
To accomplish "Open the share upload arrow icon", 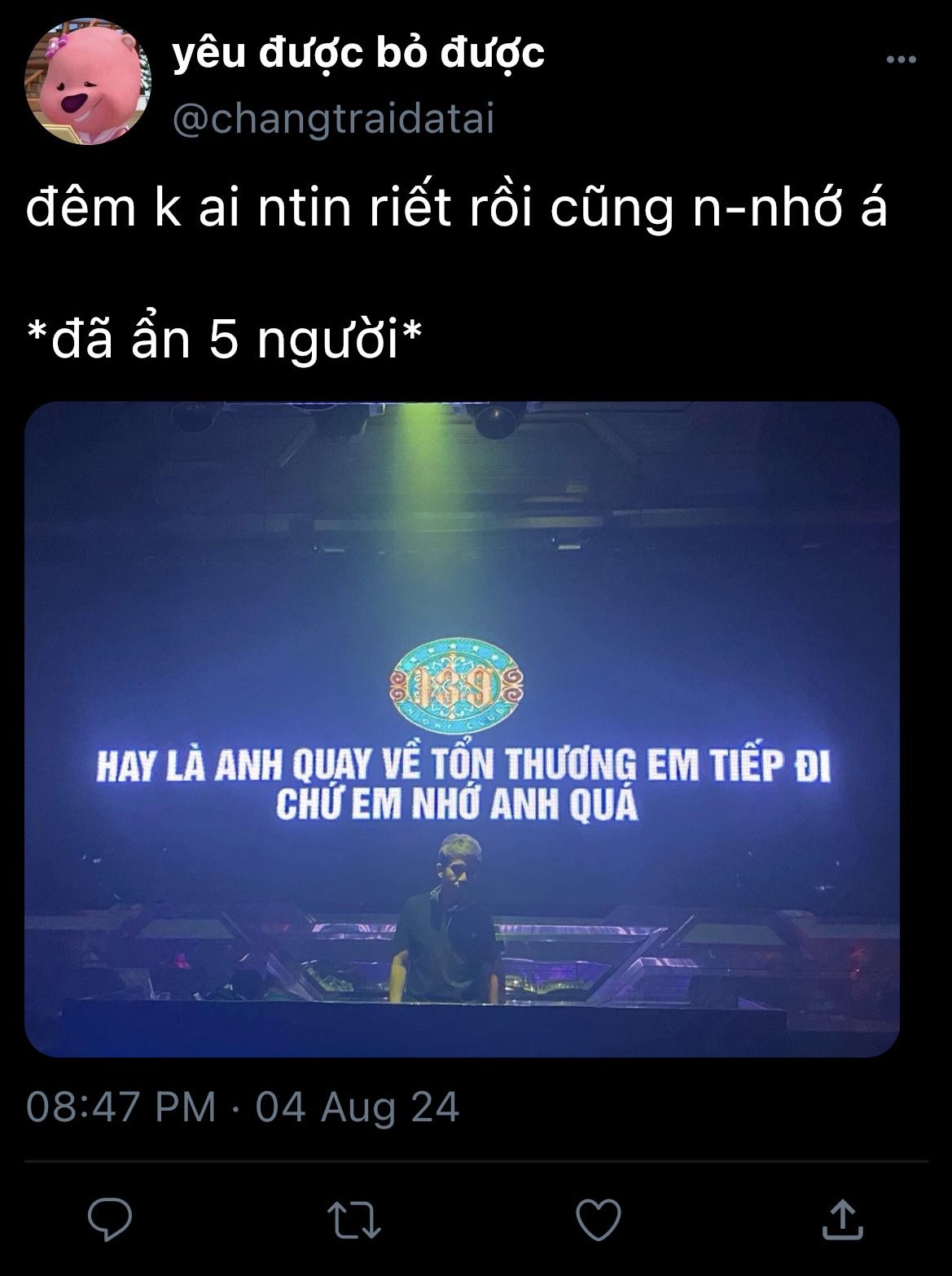I will point(841,1219).
